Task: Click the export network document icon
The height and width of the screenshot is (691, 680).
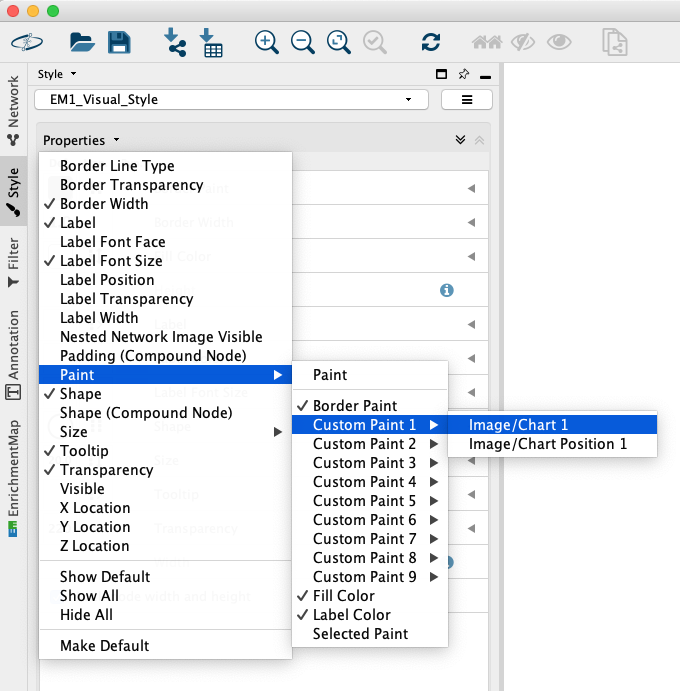Action: click(615, 42)
